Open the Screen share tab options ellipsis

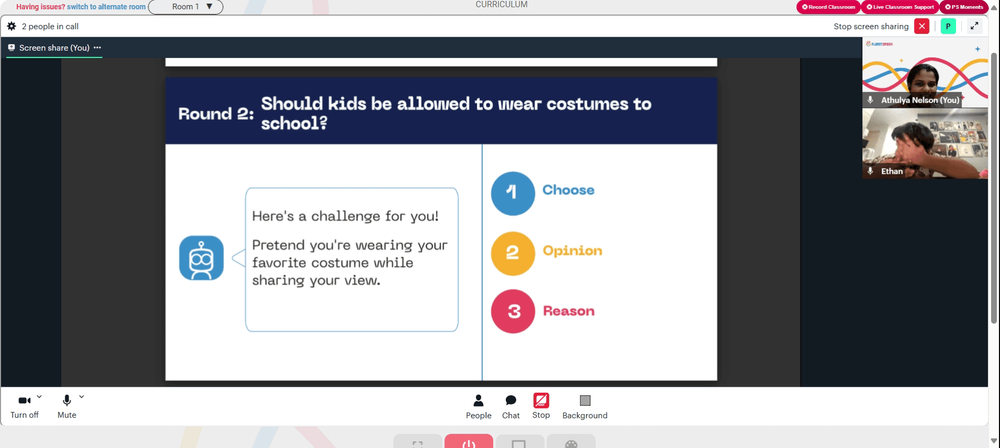tap(98, 48)
